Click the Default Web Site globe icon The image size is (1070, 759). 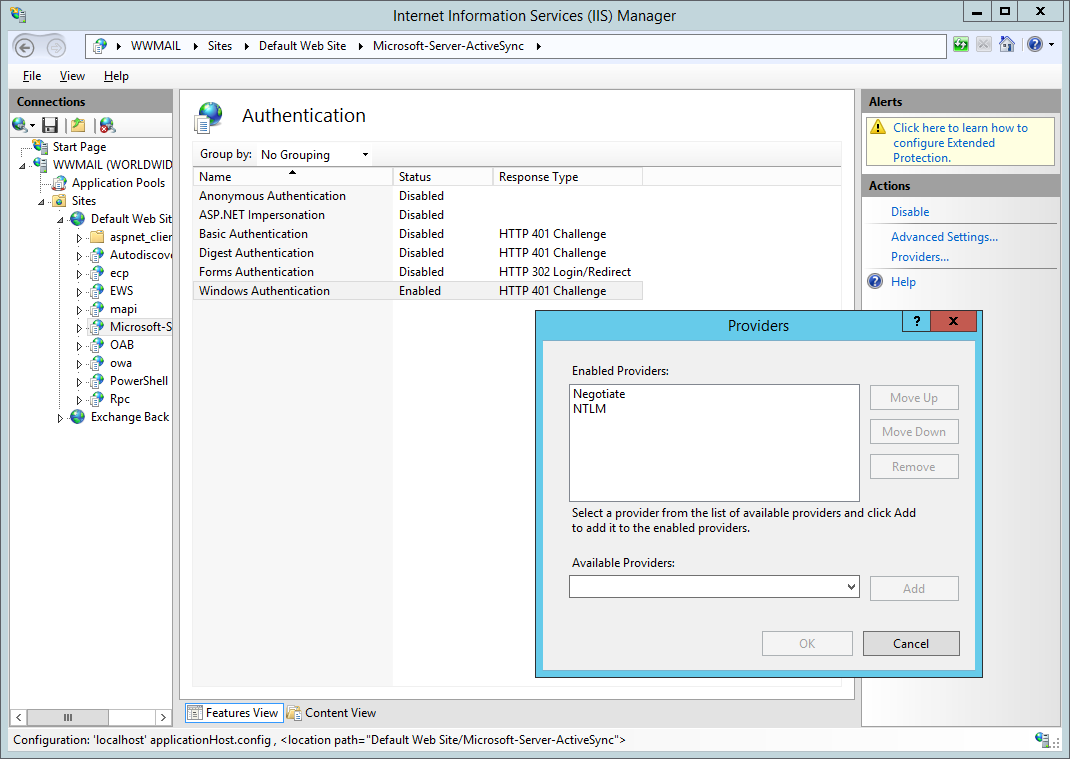[x=78, y=218]
